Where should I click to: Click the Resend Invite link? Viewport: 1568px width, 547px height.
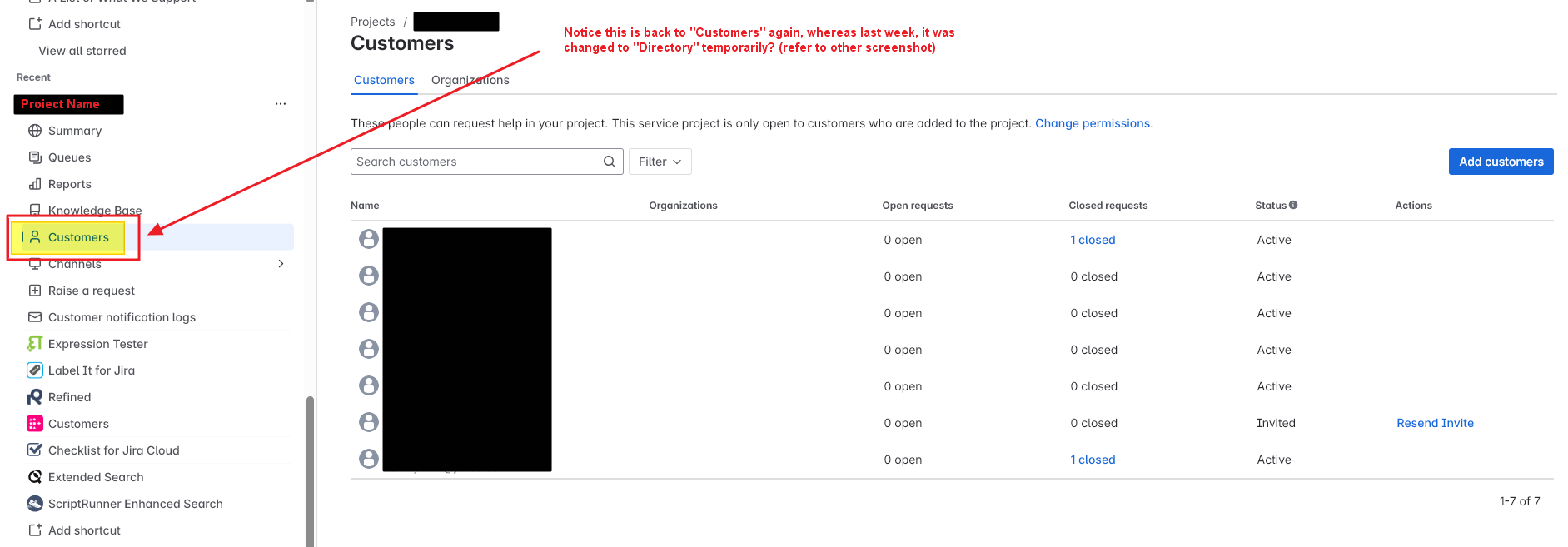[x=1436, y=423]
